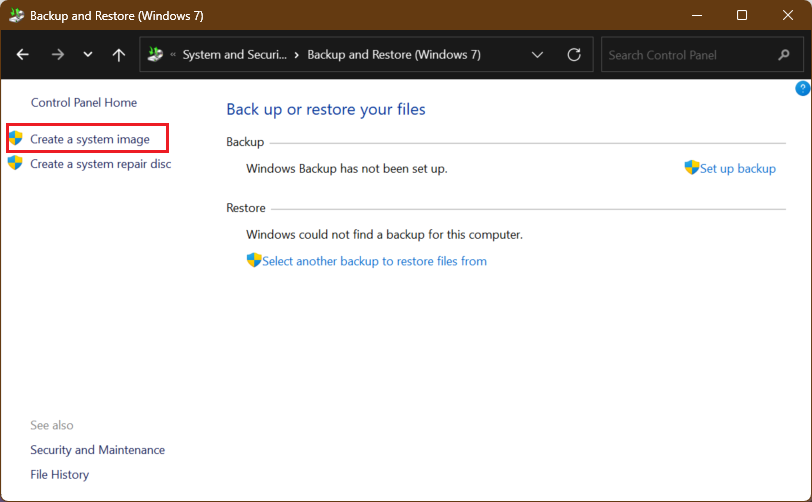Minimize the Backup and Restore window
The image size is (812, 502).
coord(697,15)
